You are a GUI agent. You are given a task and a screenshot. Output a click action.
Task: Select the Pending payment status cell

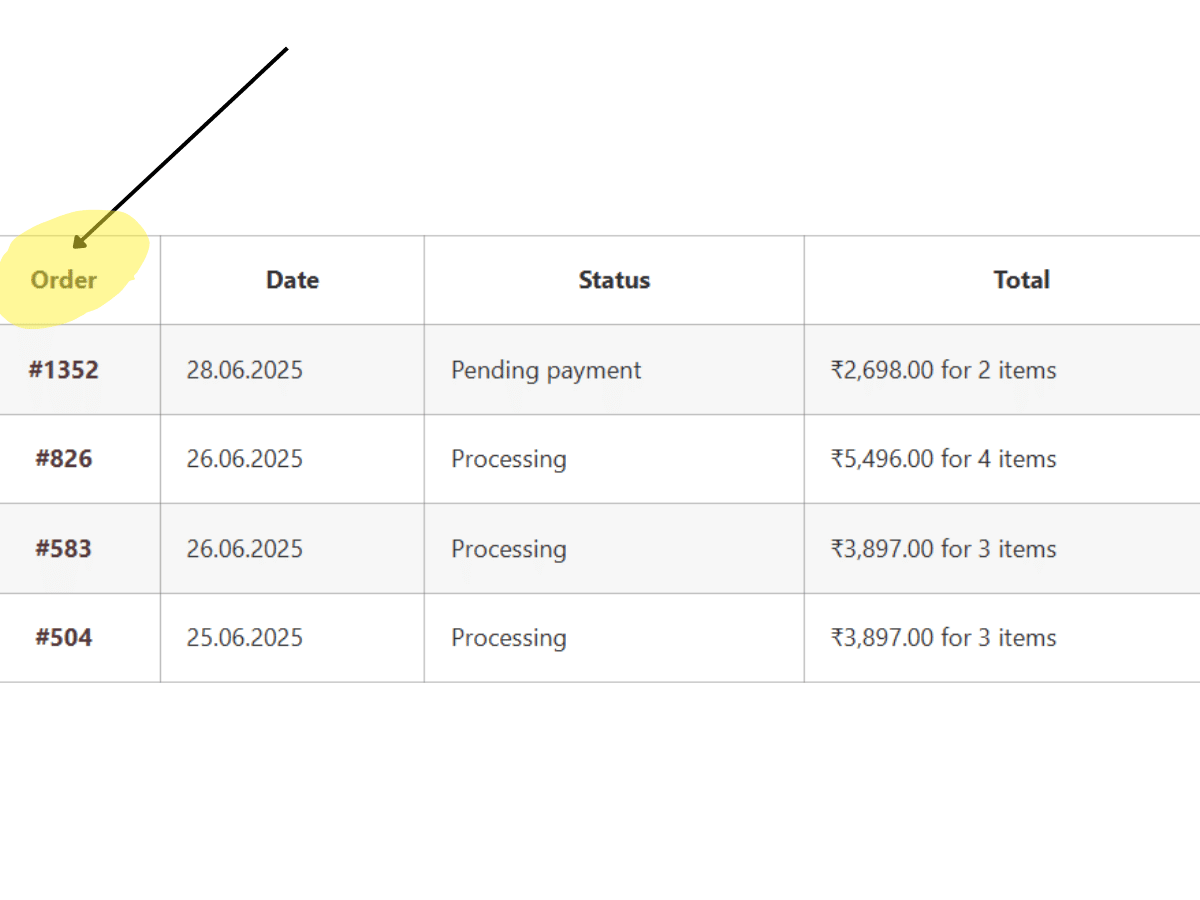click(x=546, y=371)
